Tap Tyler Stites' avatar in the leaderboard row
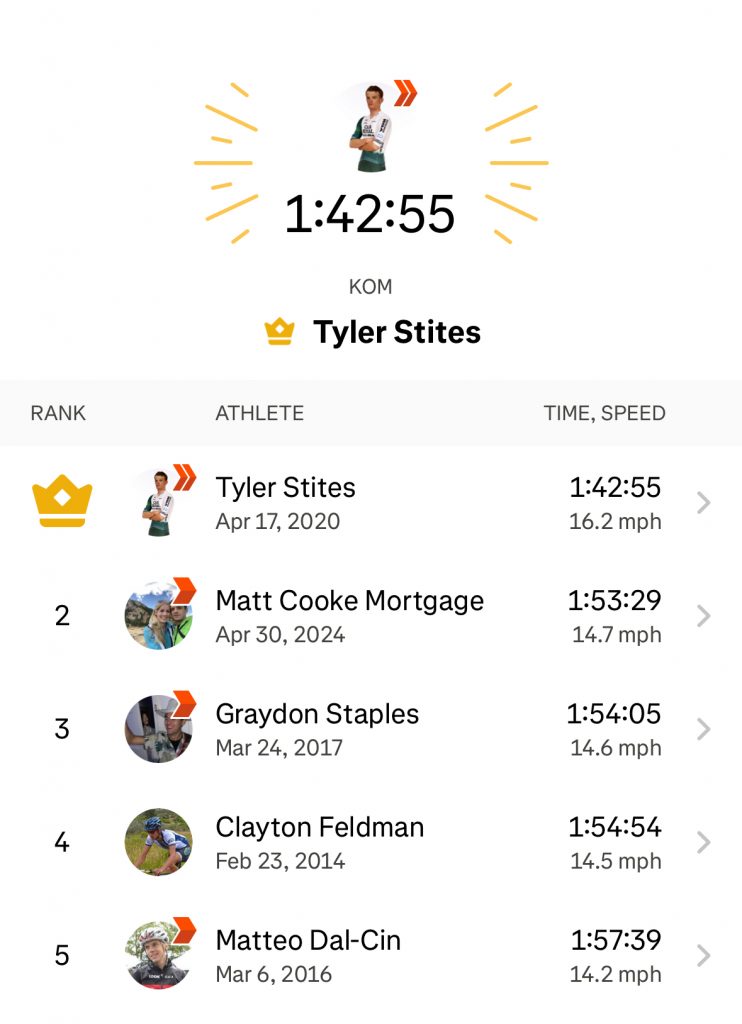 [159, 501]
